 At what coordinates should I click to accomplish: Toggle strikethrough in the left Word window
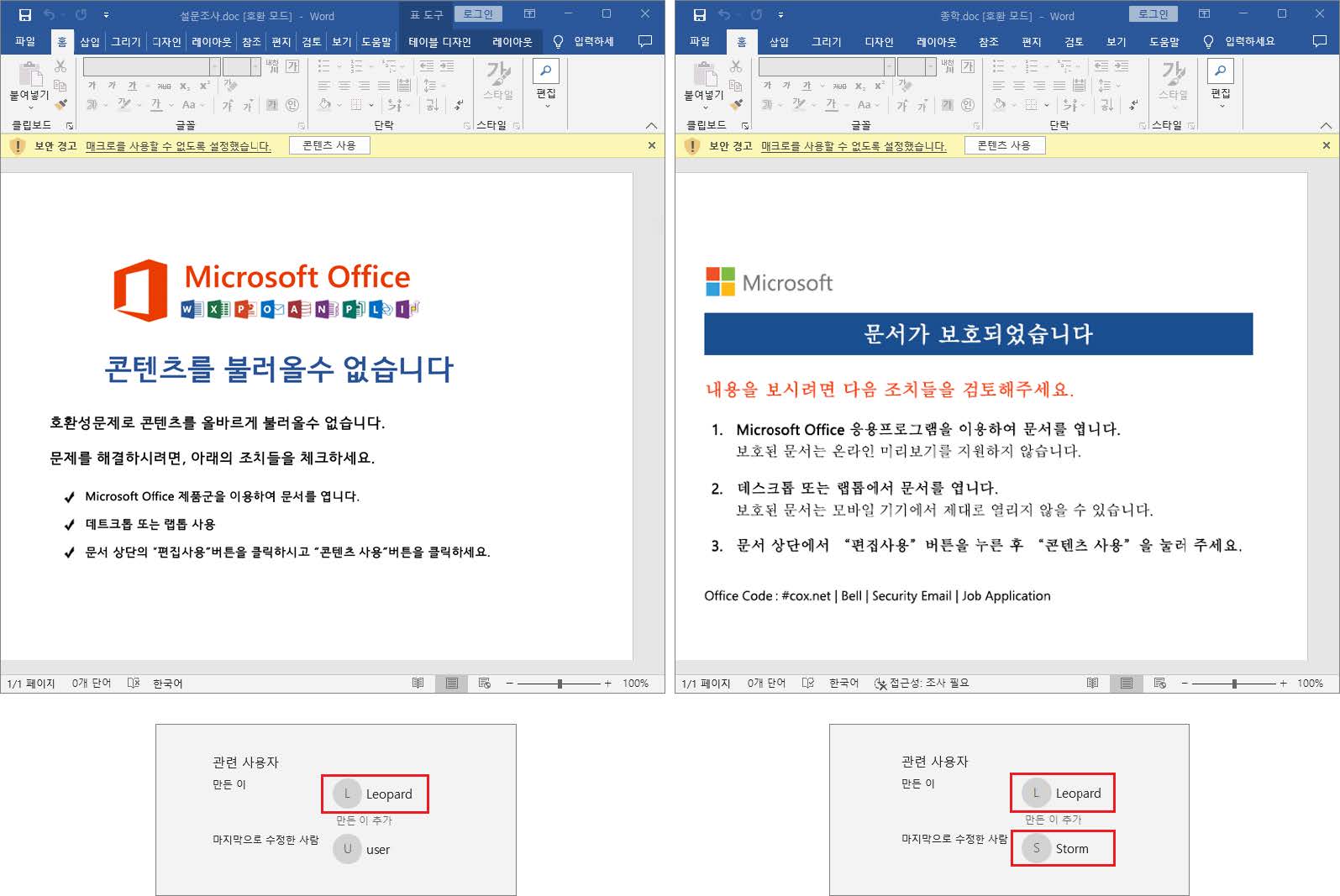164,86
